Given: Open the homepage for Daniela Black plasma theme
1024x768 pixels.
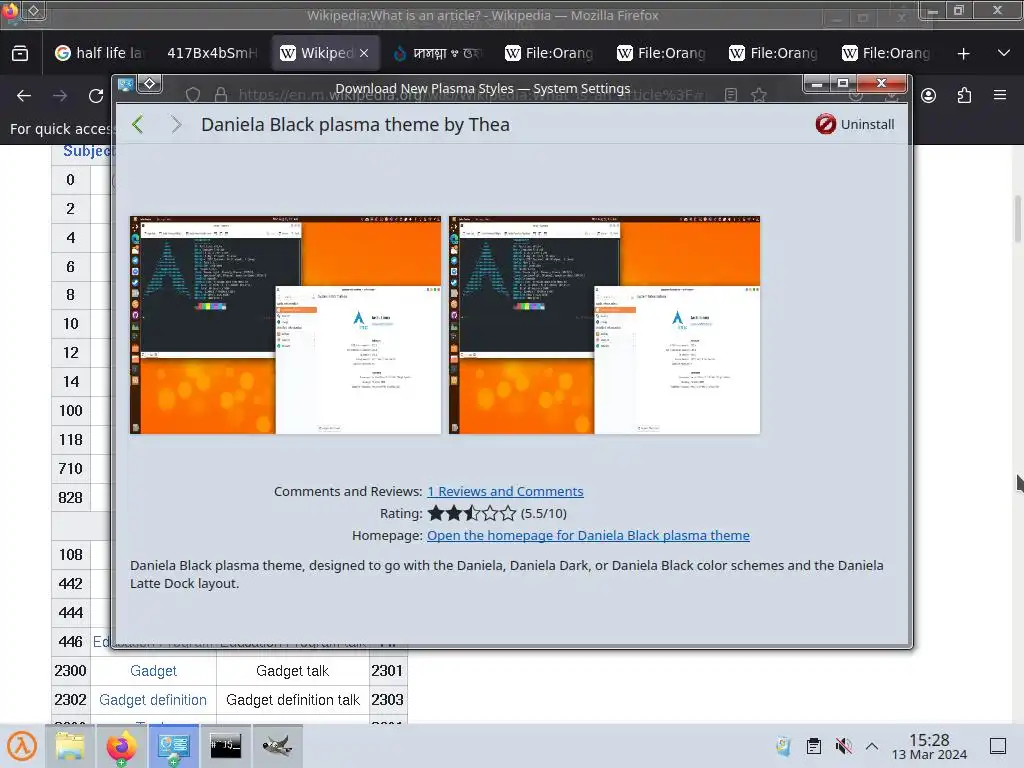Looking at the screenshot, I should [588, 536].
